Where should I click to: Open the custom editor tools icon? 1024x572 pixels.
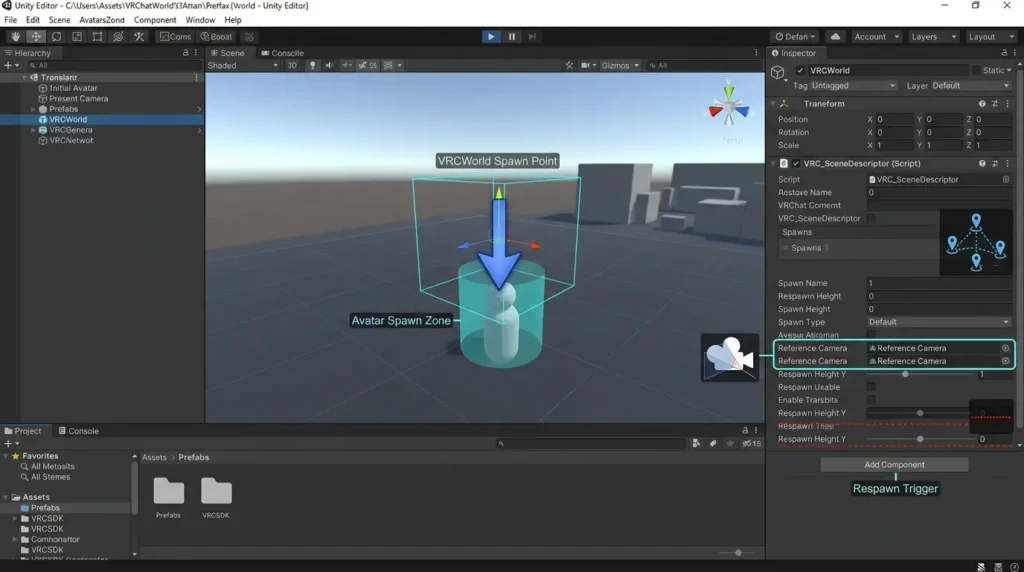[x=139, y=37]
